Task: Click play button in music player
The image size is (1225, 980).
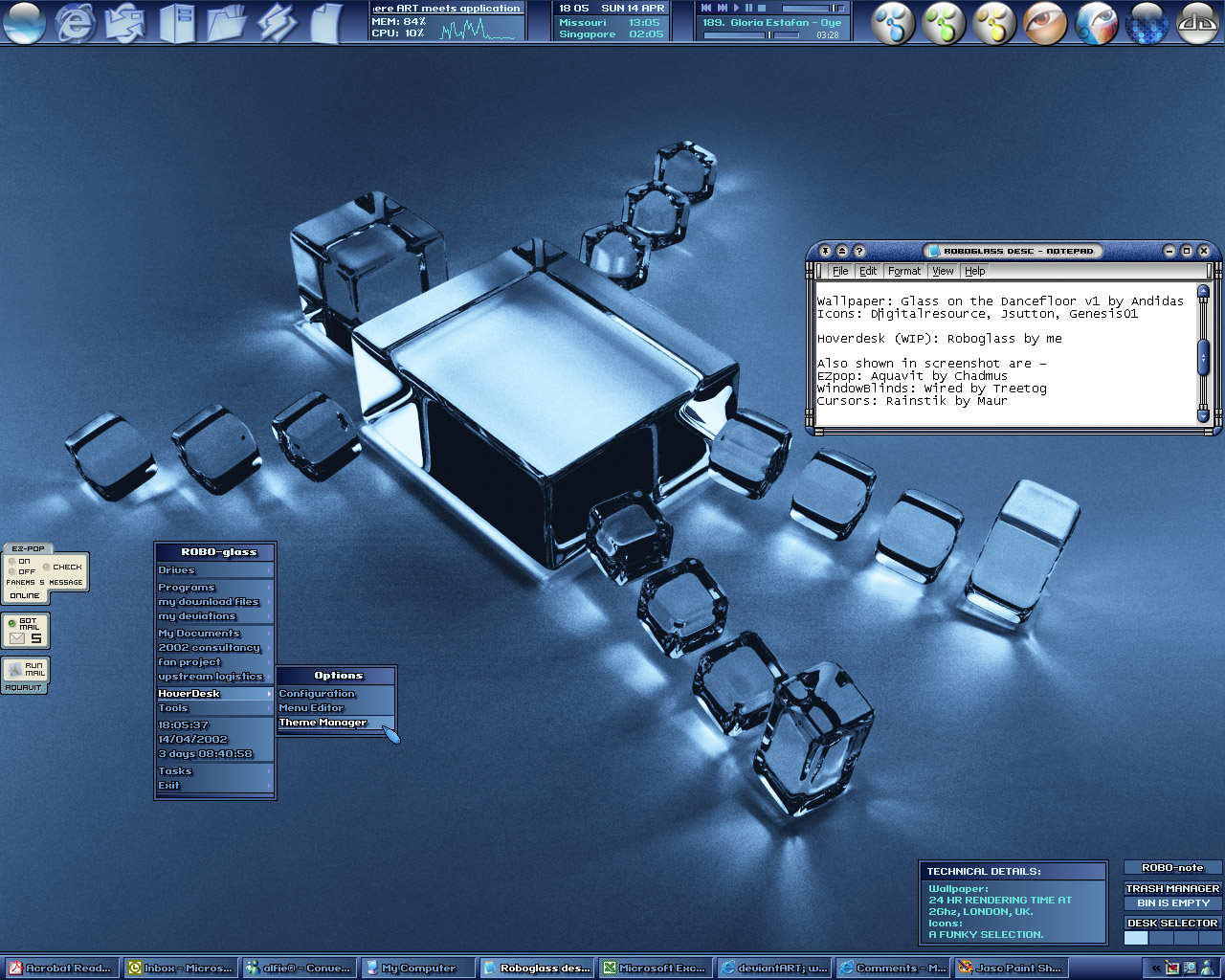Action: (x=735, y=8)
